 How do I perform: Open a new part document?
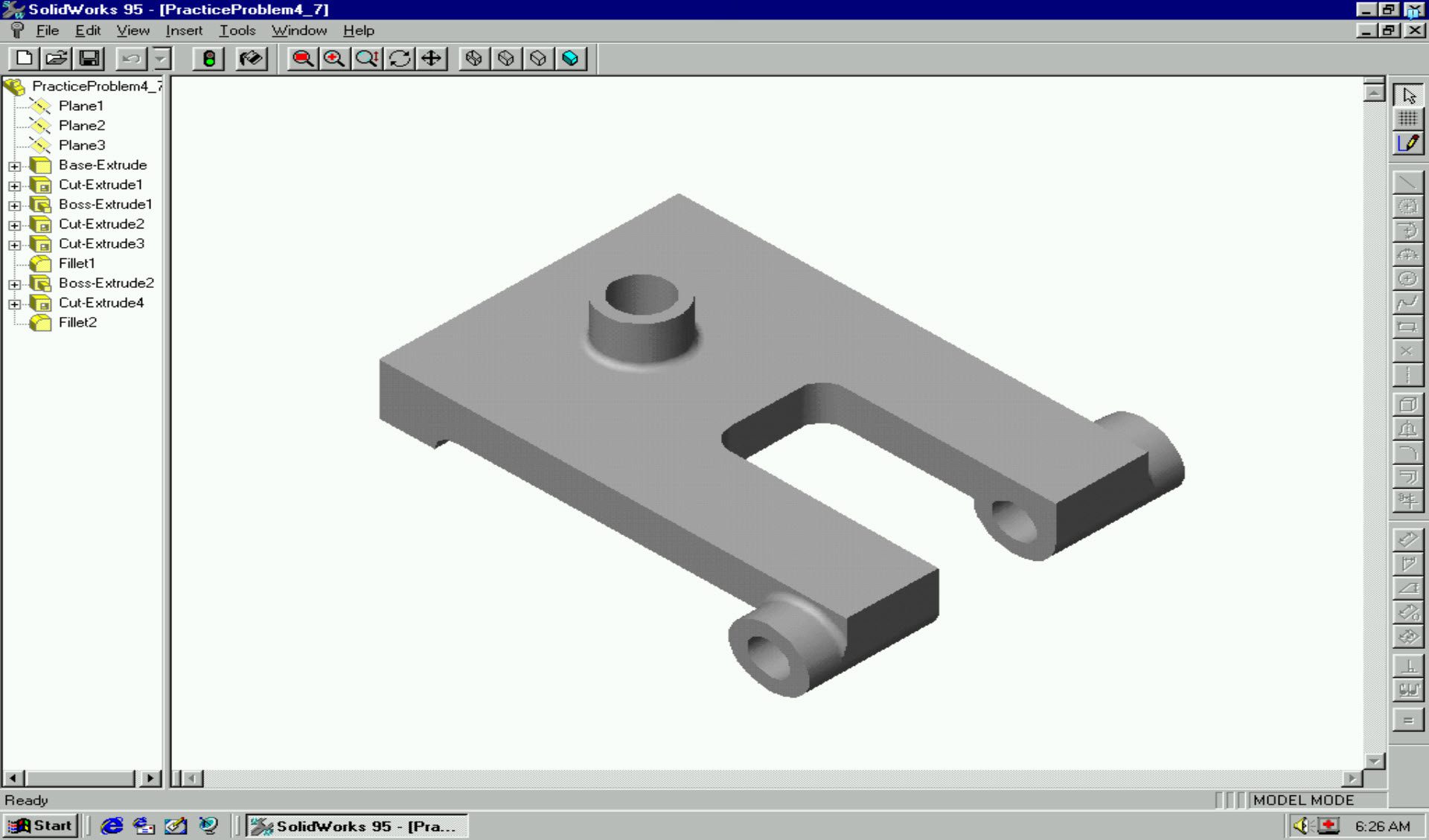pos(25,60)
